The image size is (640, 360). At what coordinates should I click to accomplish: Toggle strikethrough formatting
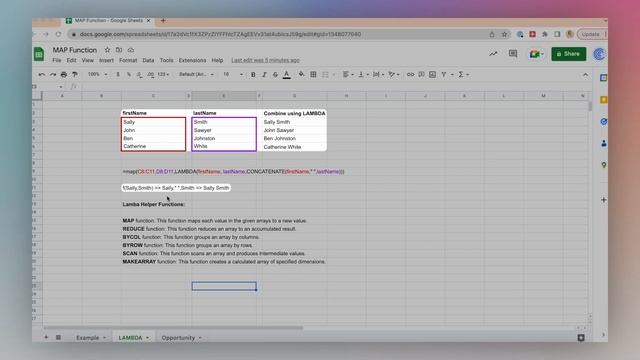point(275,75)
